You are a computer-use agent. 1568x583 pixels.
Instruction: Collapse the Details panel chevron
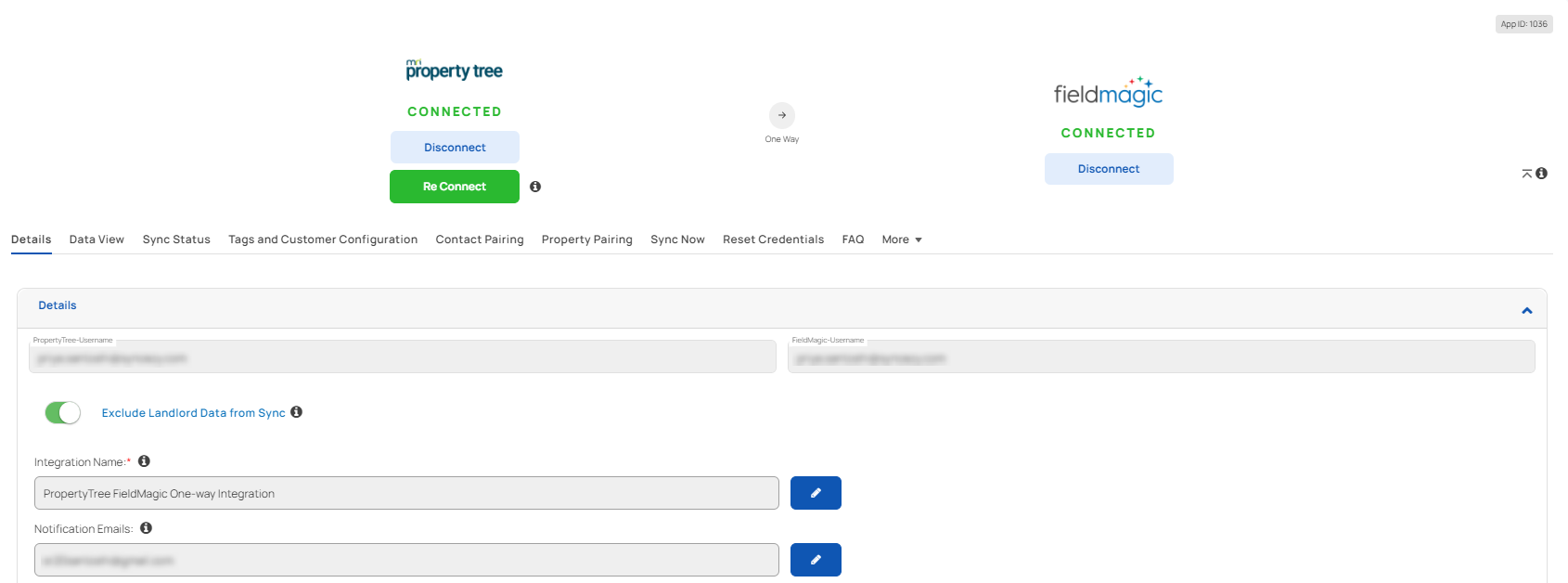(x=1526, y=310)
